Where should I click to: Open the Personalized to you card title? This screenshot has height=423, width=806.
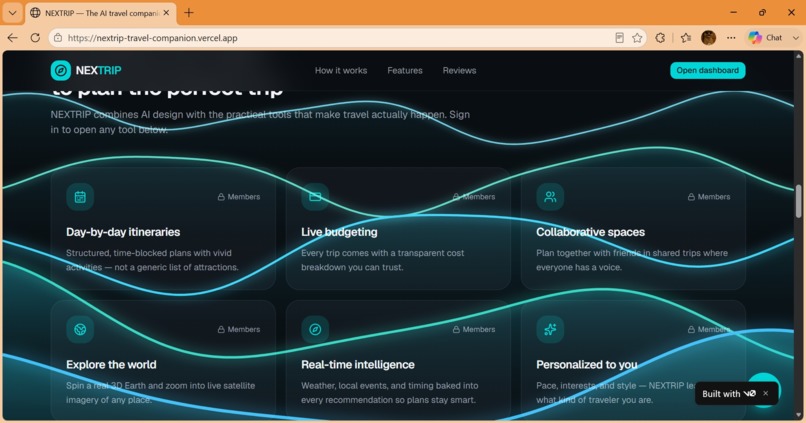click(x=587, y=364)
